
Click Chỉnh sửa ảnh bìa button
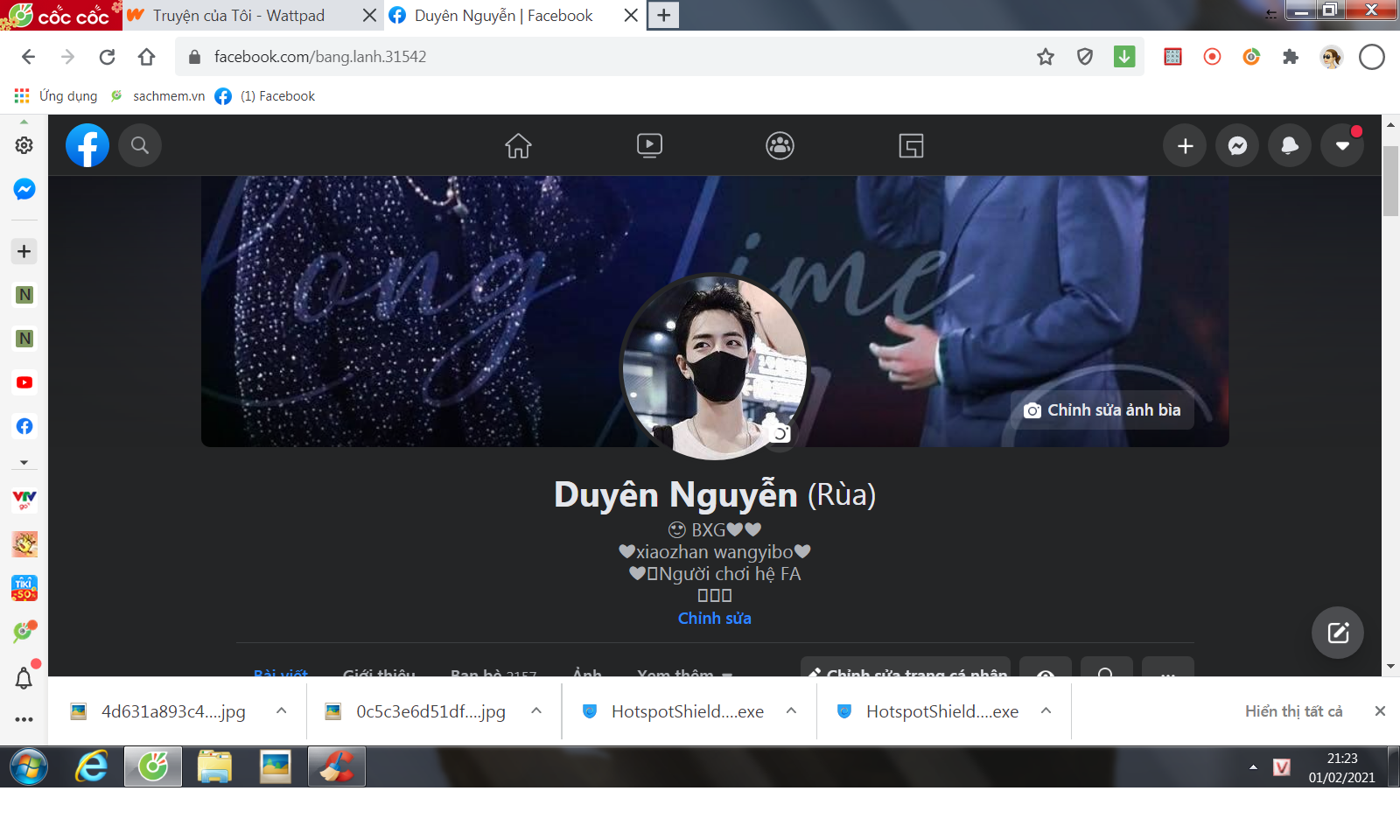click(1102, 410)
